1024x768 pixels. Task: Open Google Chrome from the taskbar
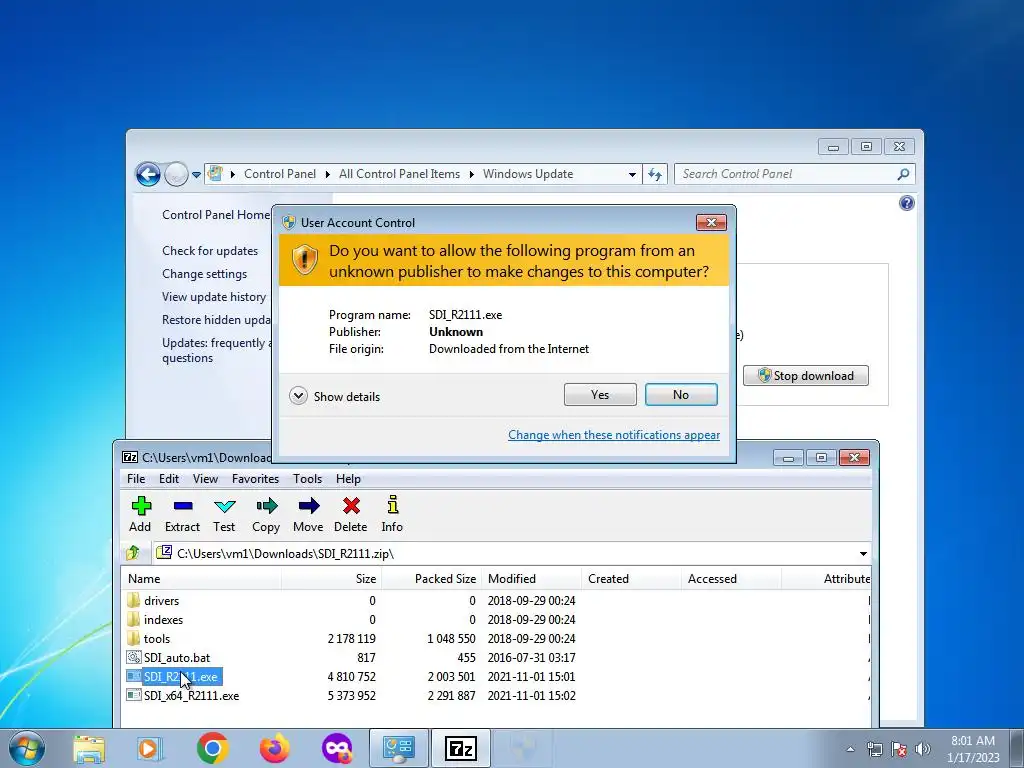point(212,748)
